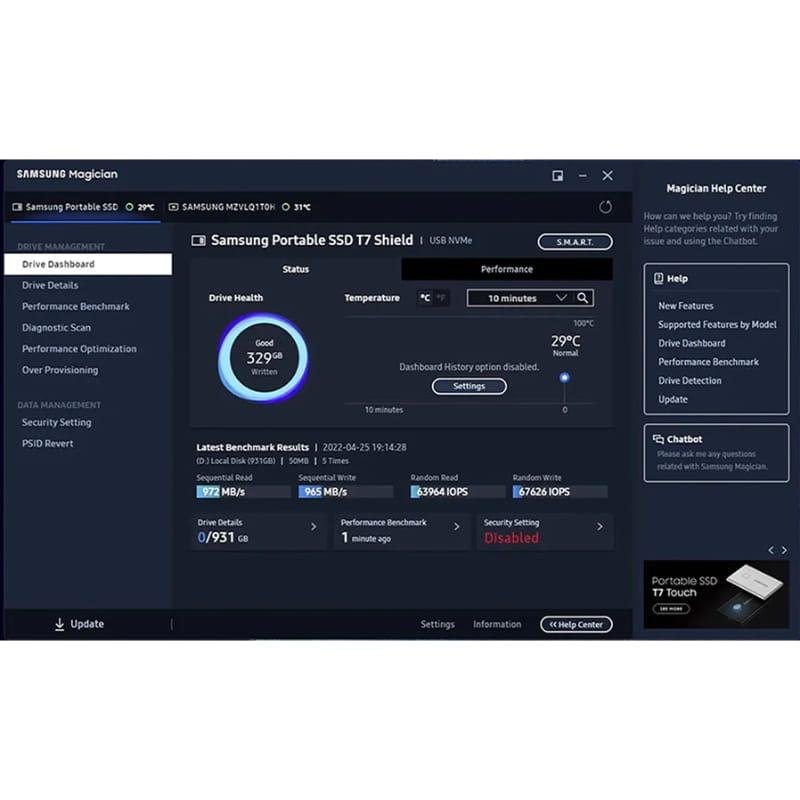Click the magnifier icon beside the time range

583,298
